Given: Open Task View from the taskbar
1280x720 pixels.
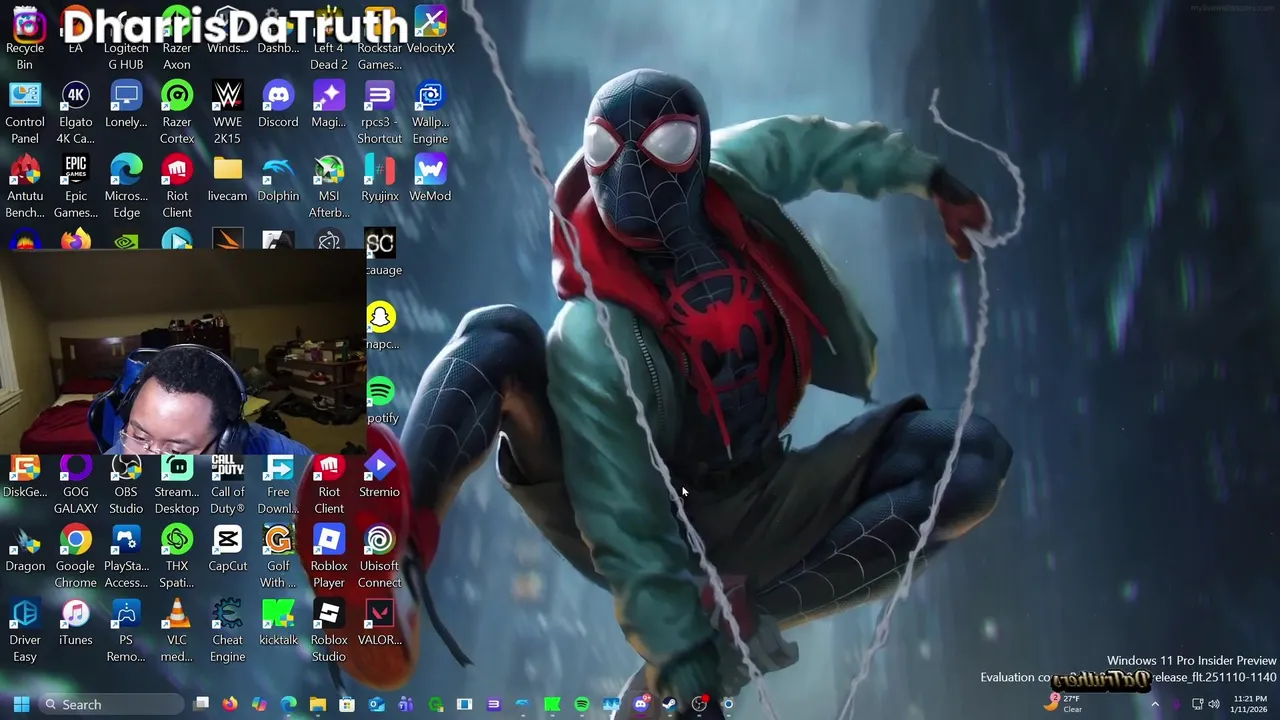Looking at the screenshot, I should coord(201,704).
